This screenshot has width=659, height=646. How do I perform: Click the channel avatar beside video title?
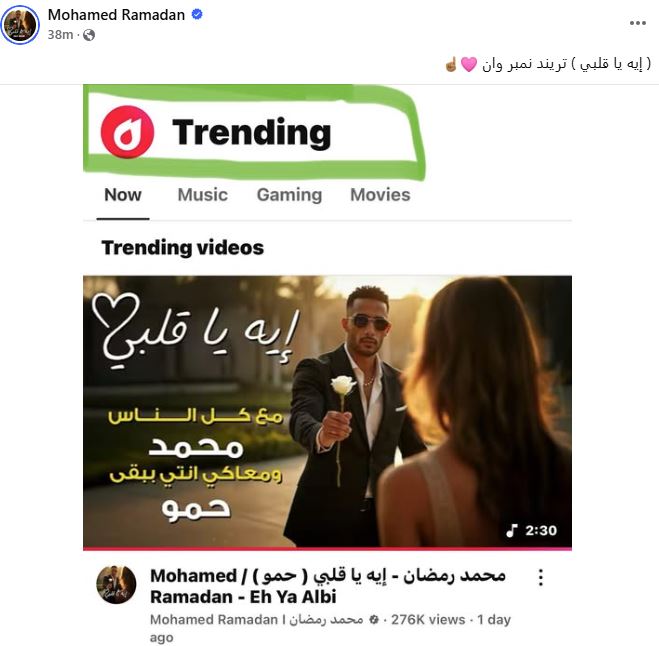tap(116, 585)
